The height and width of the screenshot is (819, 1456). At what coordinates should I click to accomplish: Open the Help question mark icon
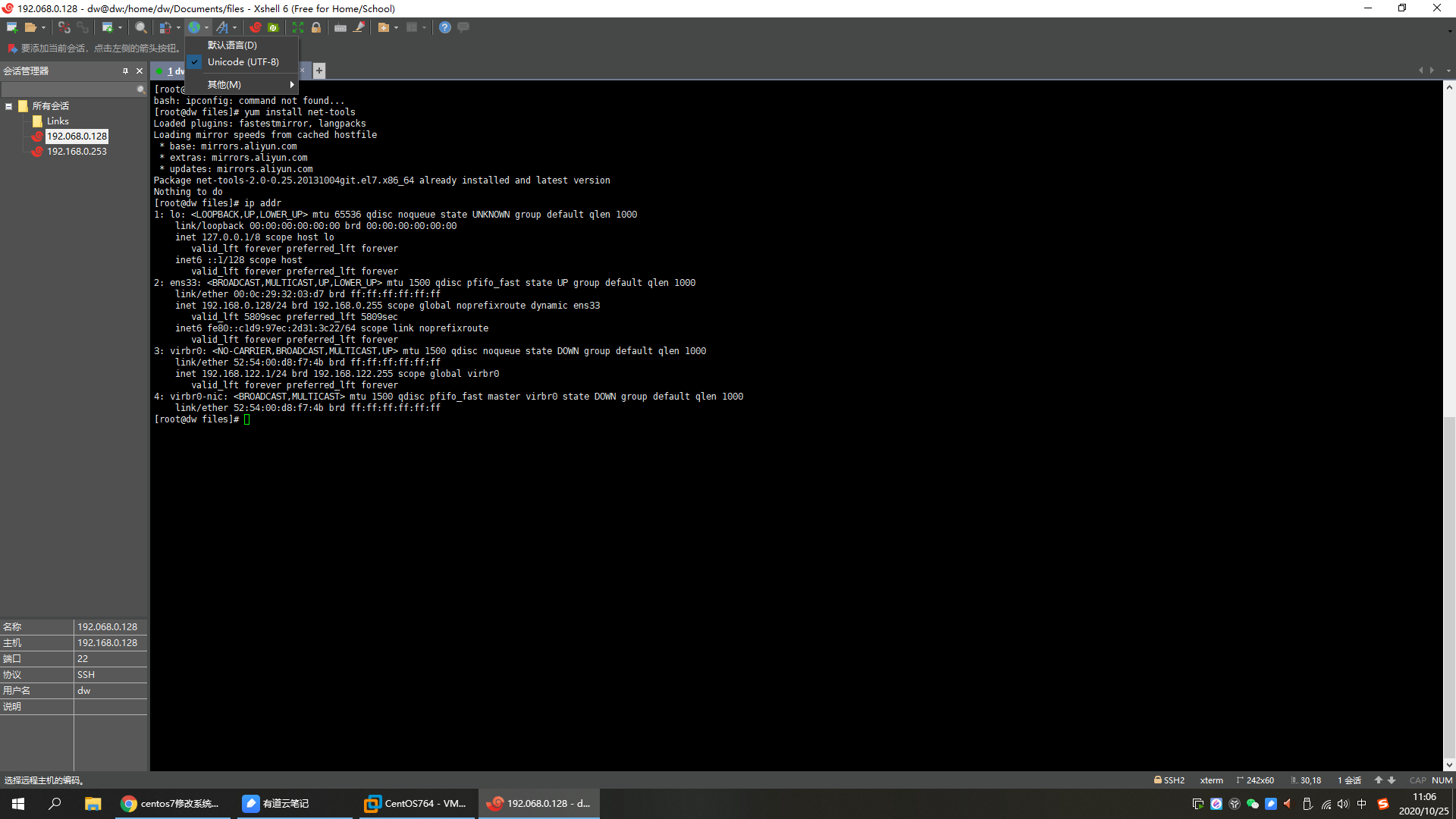coord(445,27)
